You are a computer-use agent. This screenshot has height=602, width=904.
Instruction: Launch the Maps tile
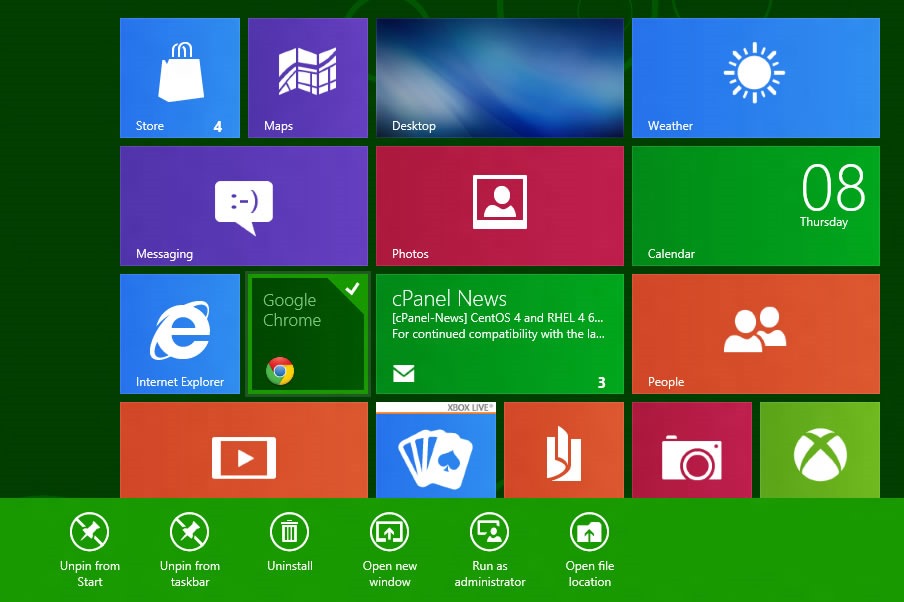(308, 77)
